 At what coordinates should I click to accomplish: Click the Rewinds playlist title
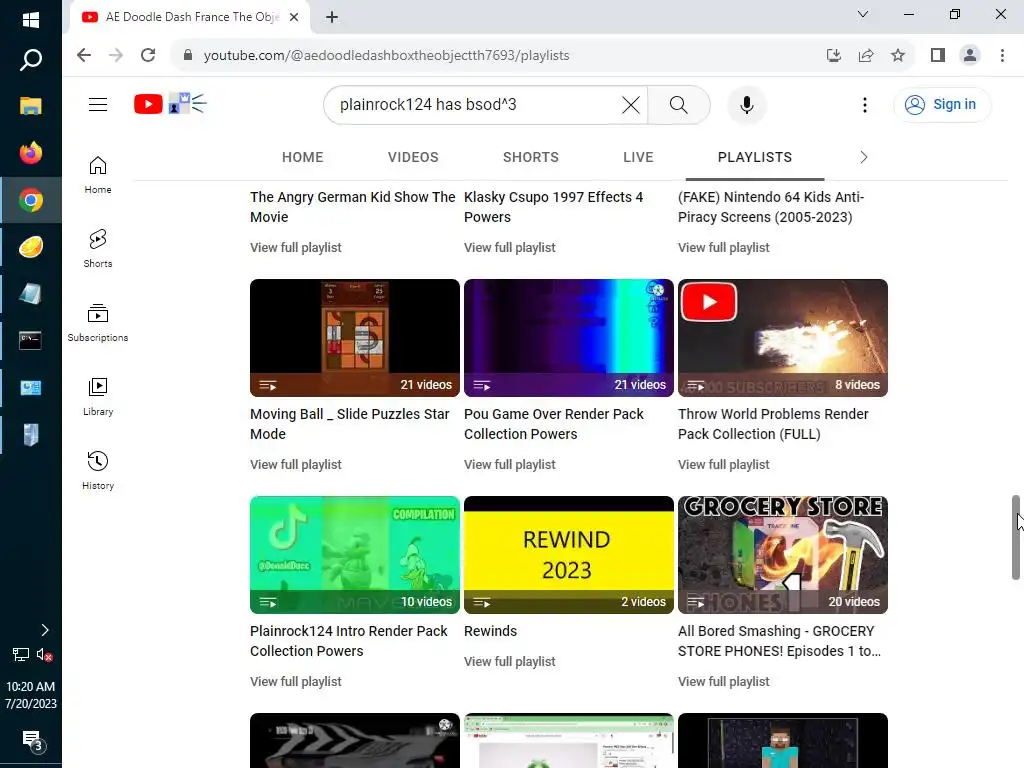tap(490, 631)
